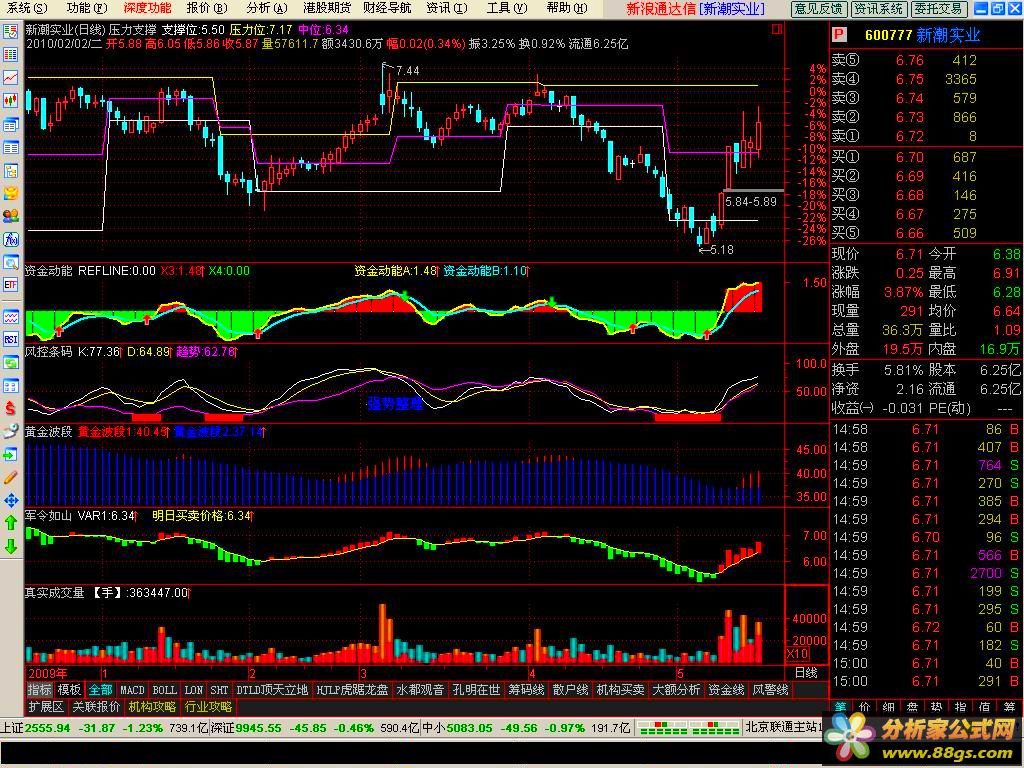The width and height of the screenshot is (1024, 768).
Task: Select the 全部 indicator tab
Action: (x=100, y=690)
